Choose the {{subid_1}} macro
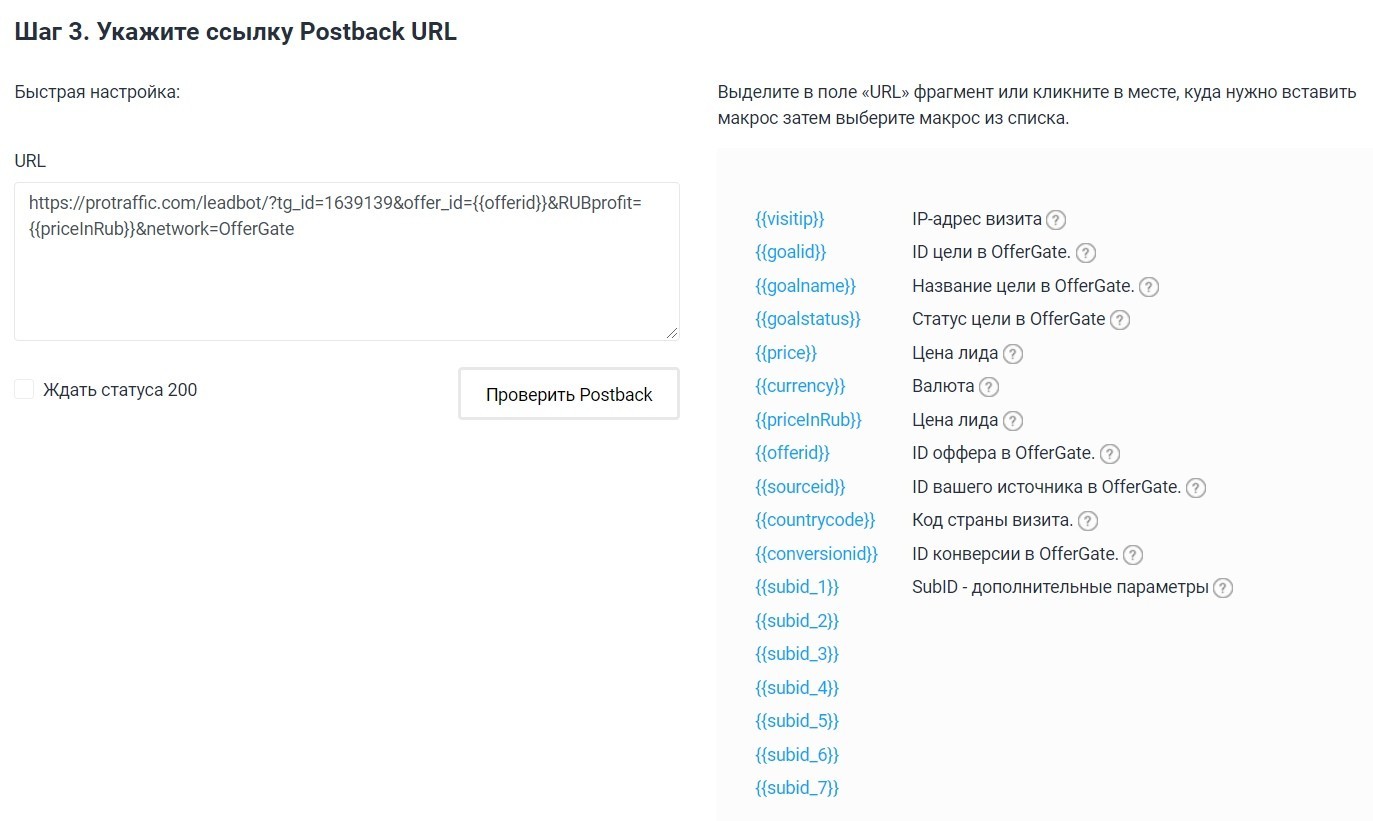Image resolution: width=1373 pixels, height=821 pixels. point(797,587)
